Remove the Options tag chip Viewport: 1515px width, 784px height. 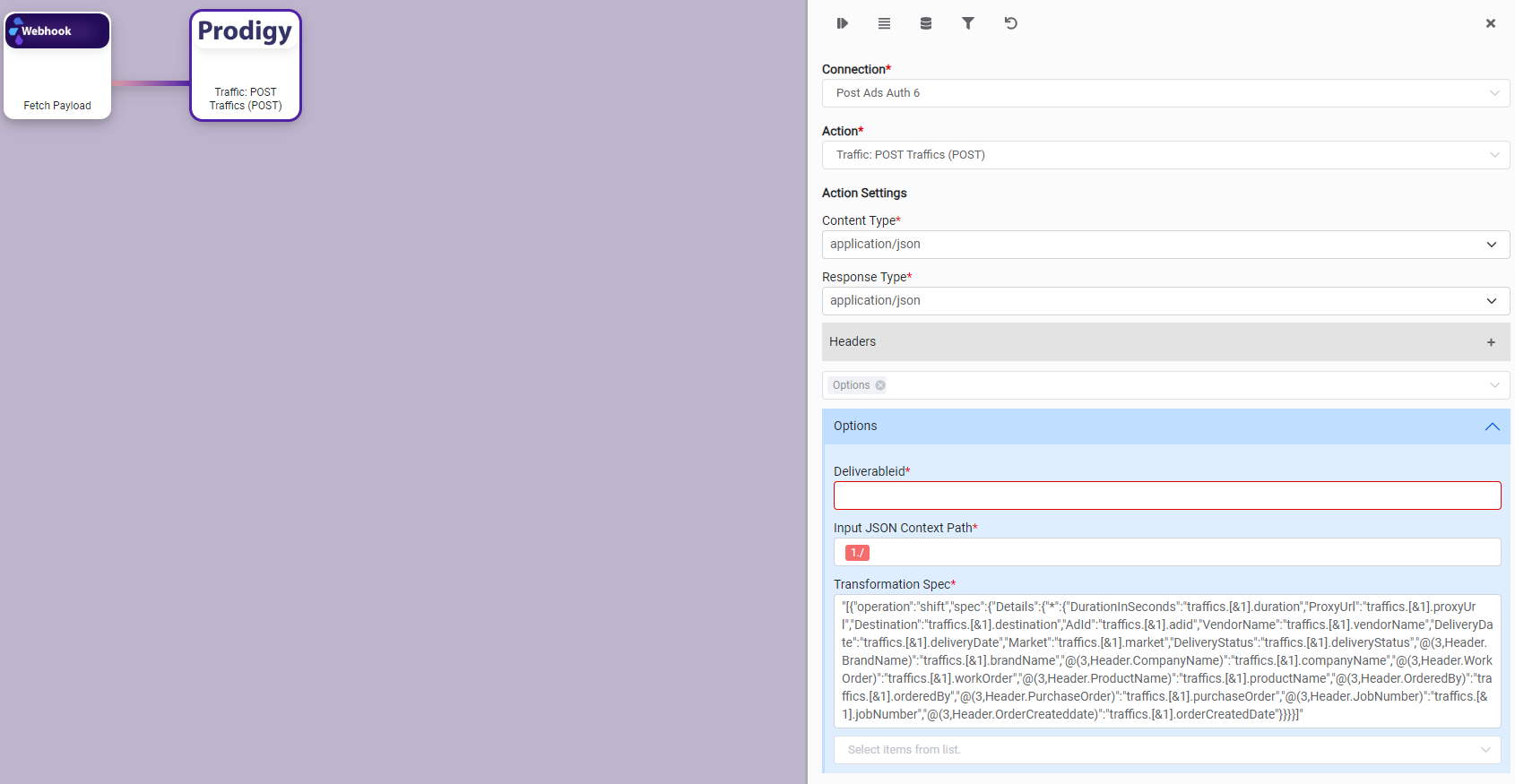880,385
